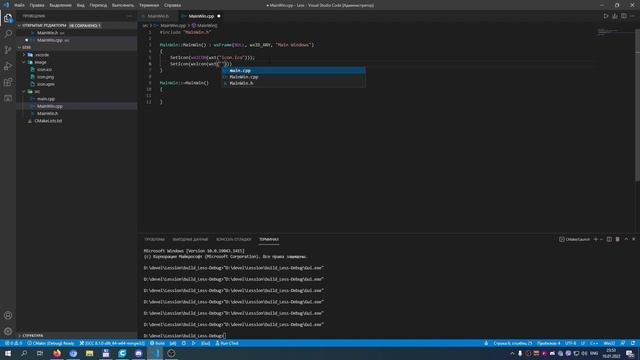Viewport: 640px width, 360px height.
Task: Open the Selection menu
Action: pyautogui.click(x=60, y=5)
